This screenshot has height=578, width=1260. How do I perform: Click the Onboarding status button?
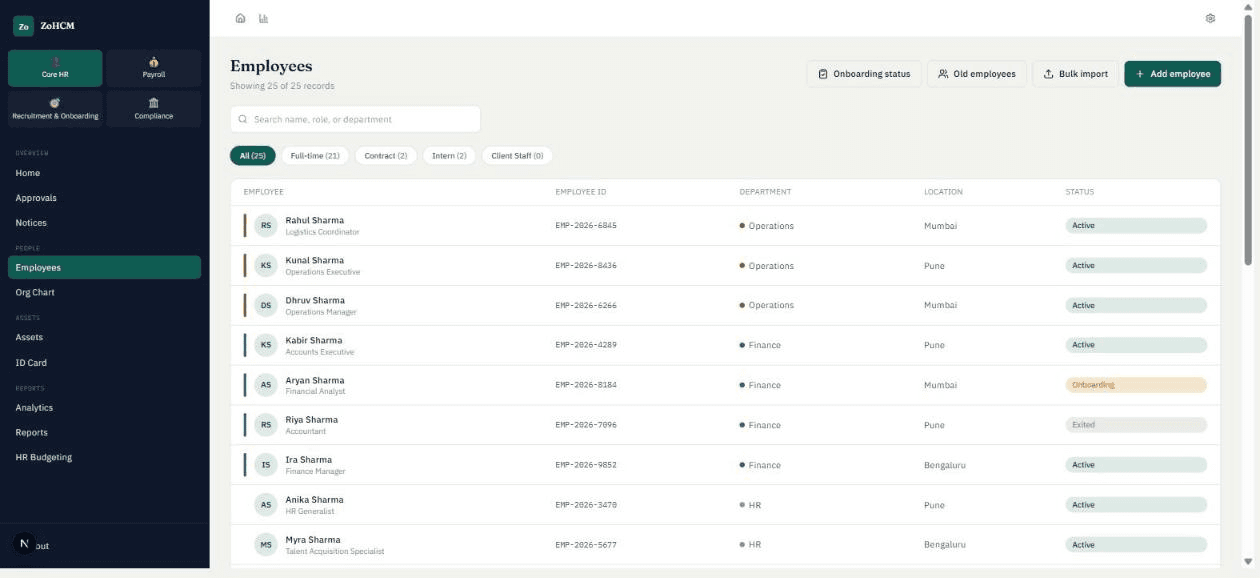pyautogui.click(x=864, y=74)
